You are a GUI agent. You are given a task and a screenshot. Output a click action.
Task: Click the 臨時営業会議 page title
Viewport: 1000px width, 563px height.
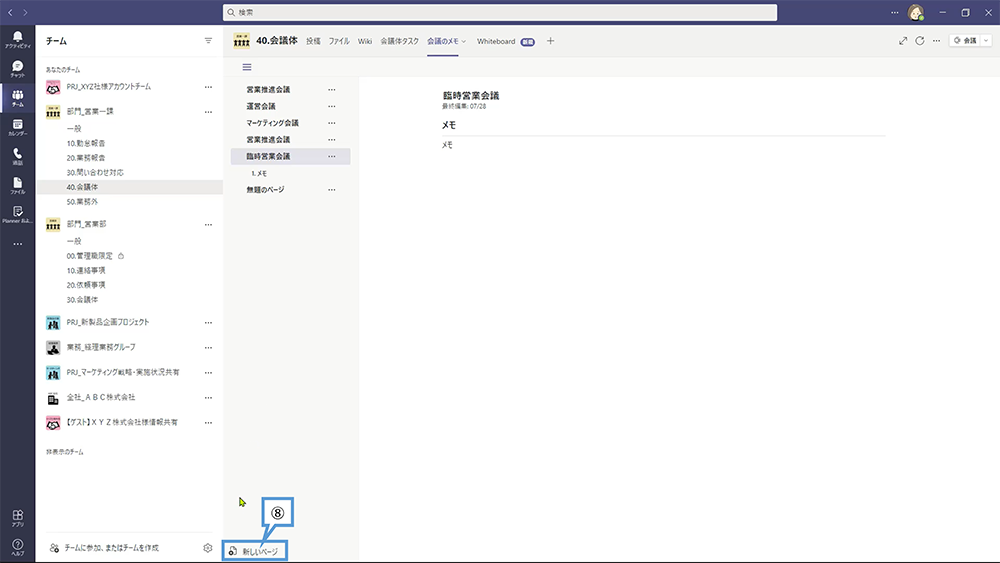tap(471, 96)
